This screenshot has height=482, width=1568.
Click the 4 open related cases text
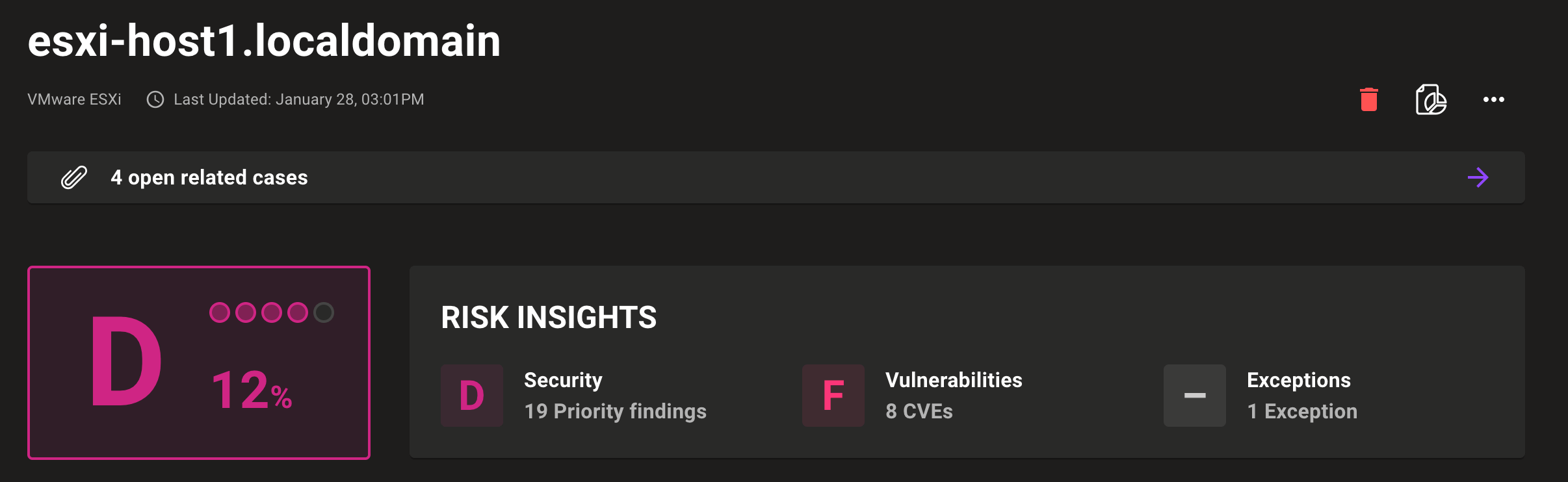coord(209,177)
